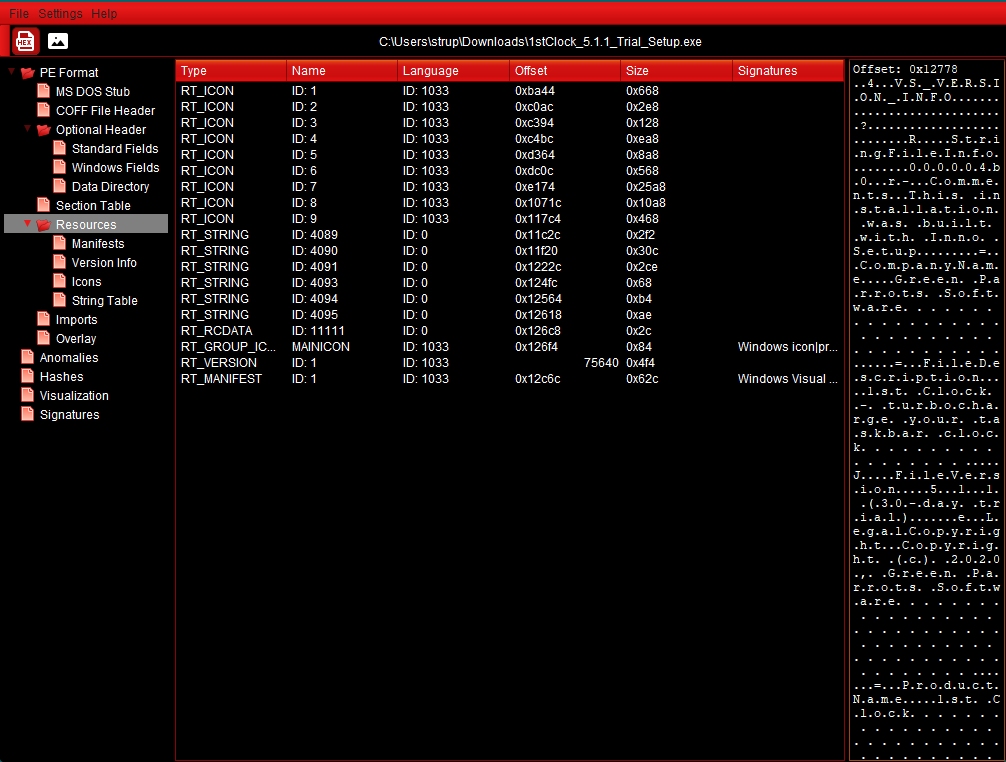
Task: Open the Settings menu
Action: 60,13
